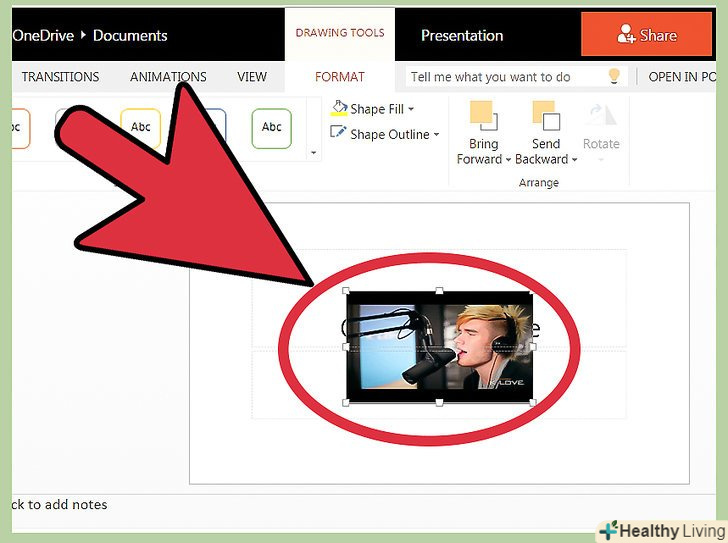The width and height of the screenshot is (728, 543).
Task: Open the View tab
Action: coord(252,77)
